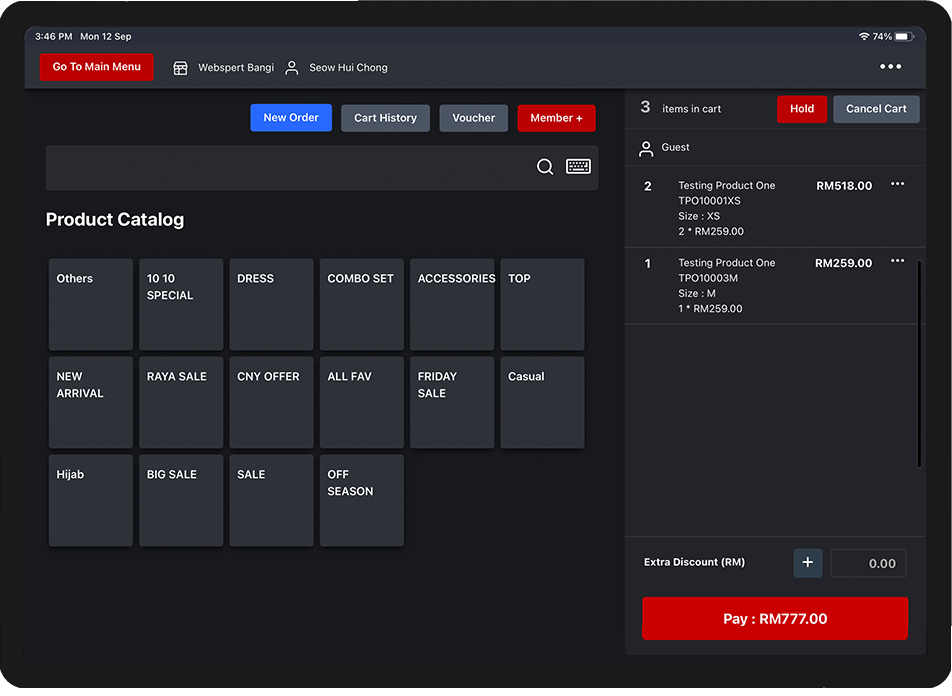Select the RAYA SALE category tile
The height and width of the screenshot is (696, 952).
pyautogui.click(x=181, y=402)
